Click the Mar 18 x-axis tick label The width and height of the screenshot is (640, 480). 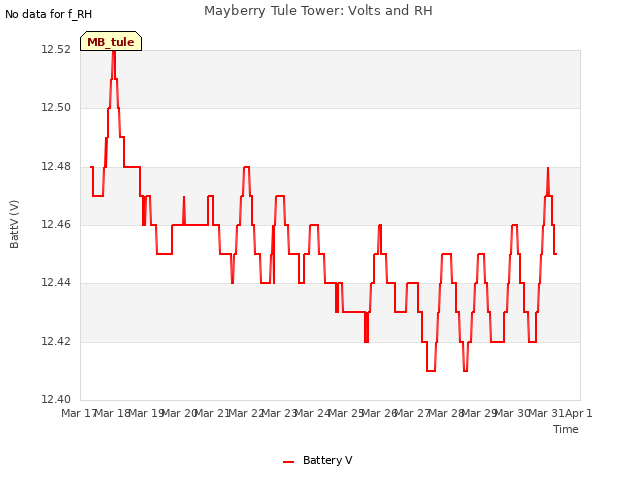[x=112, y=413]
